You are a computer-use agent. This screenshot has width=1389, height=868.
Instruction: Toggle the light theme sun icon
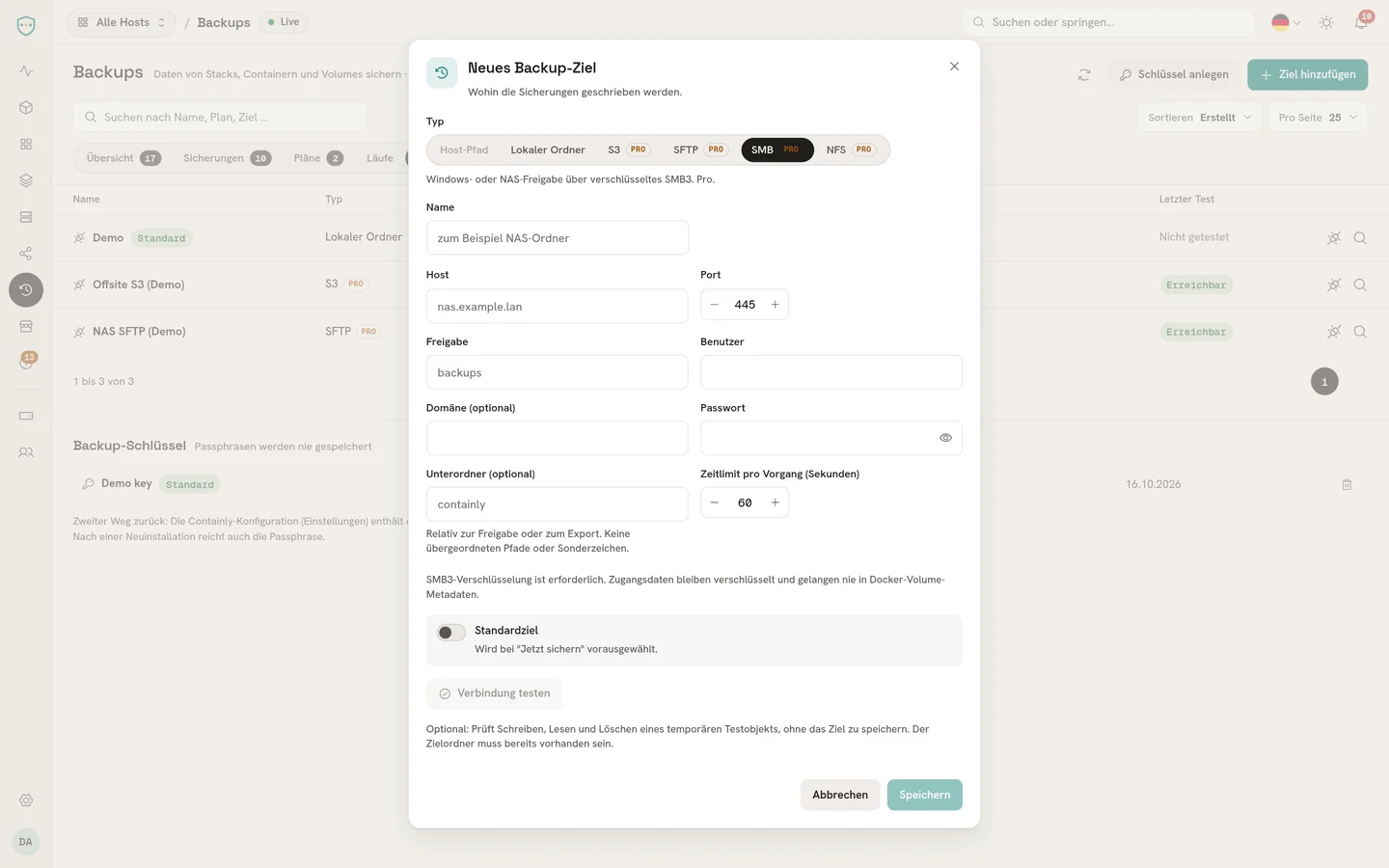click(x=1326, y=22)
